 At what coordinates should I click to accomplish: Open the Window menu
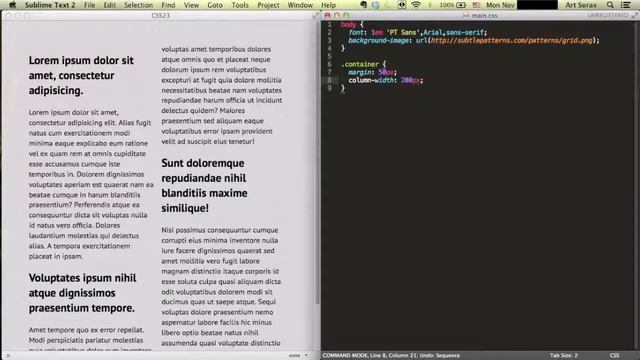[300, 5]
